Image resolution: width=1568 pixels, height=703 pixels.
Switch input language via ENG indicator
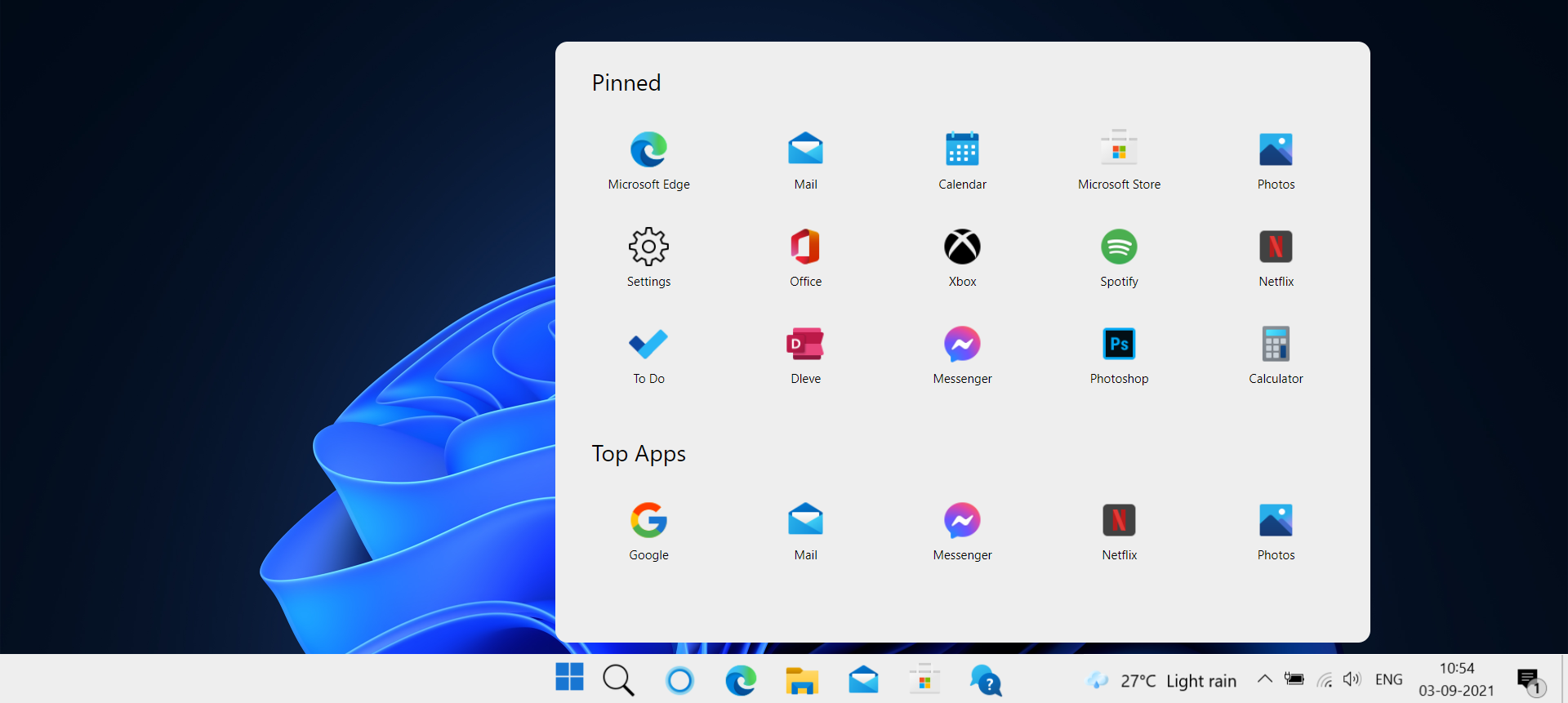point(1389,679)
